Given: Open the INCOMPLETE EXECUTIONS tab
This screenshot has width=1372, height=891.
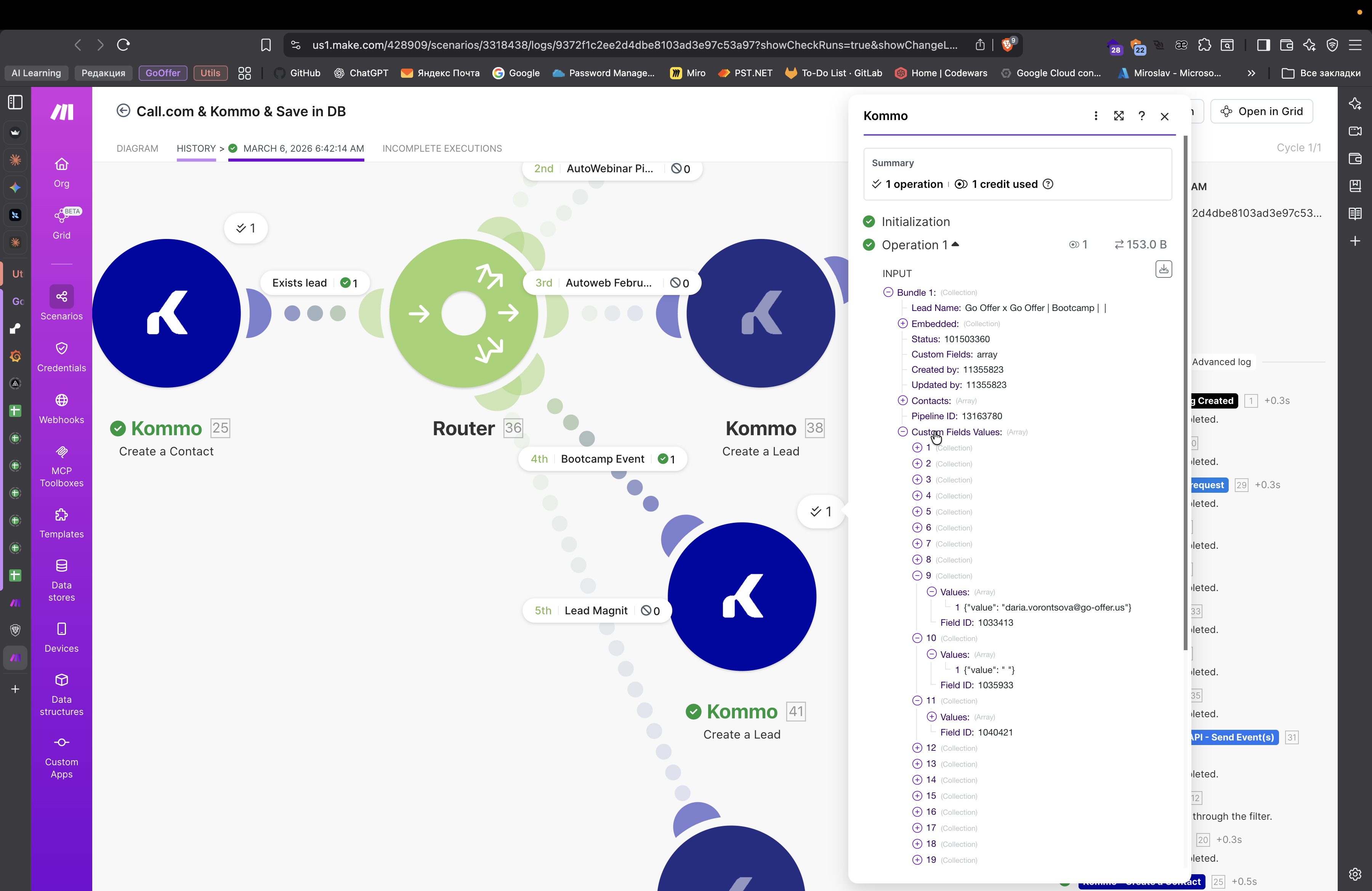Looking at the screenshot, I should click(x=442, y=148).
